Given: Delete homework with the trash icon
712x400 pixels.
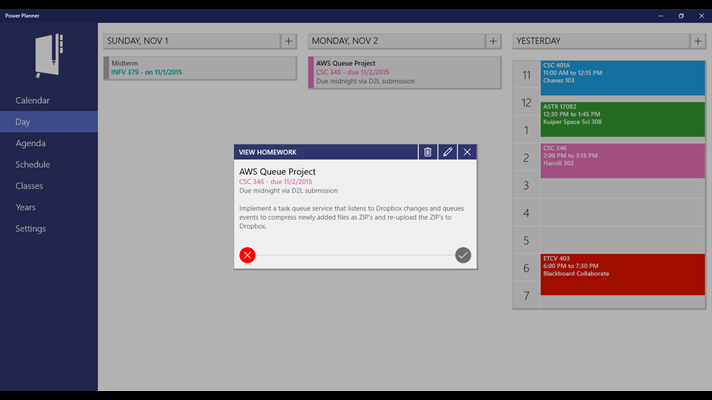Looking at the screenshot, I should (427, 152).
